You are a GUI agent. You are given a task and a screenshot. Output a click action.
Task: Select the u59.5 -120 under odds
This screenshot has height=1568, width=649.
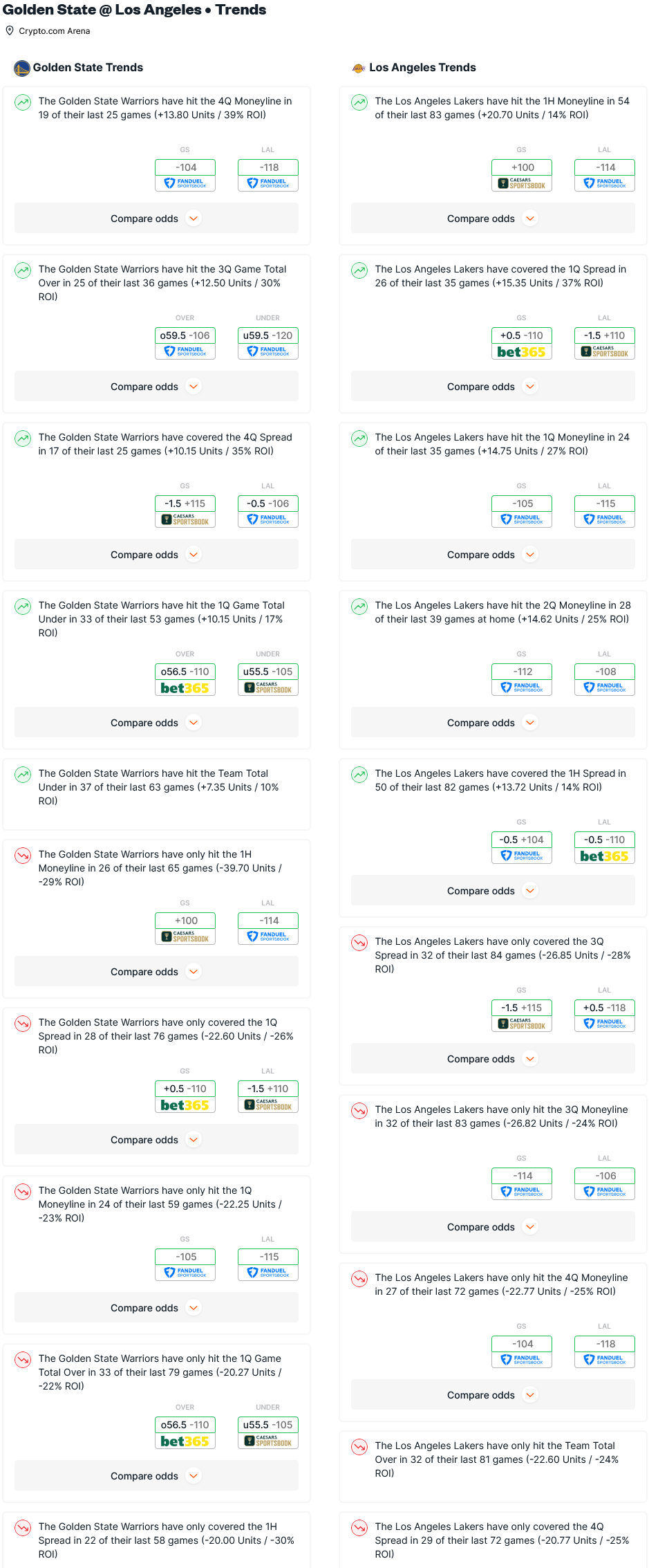click(x=267, y=335)
